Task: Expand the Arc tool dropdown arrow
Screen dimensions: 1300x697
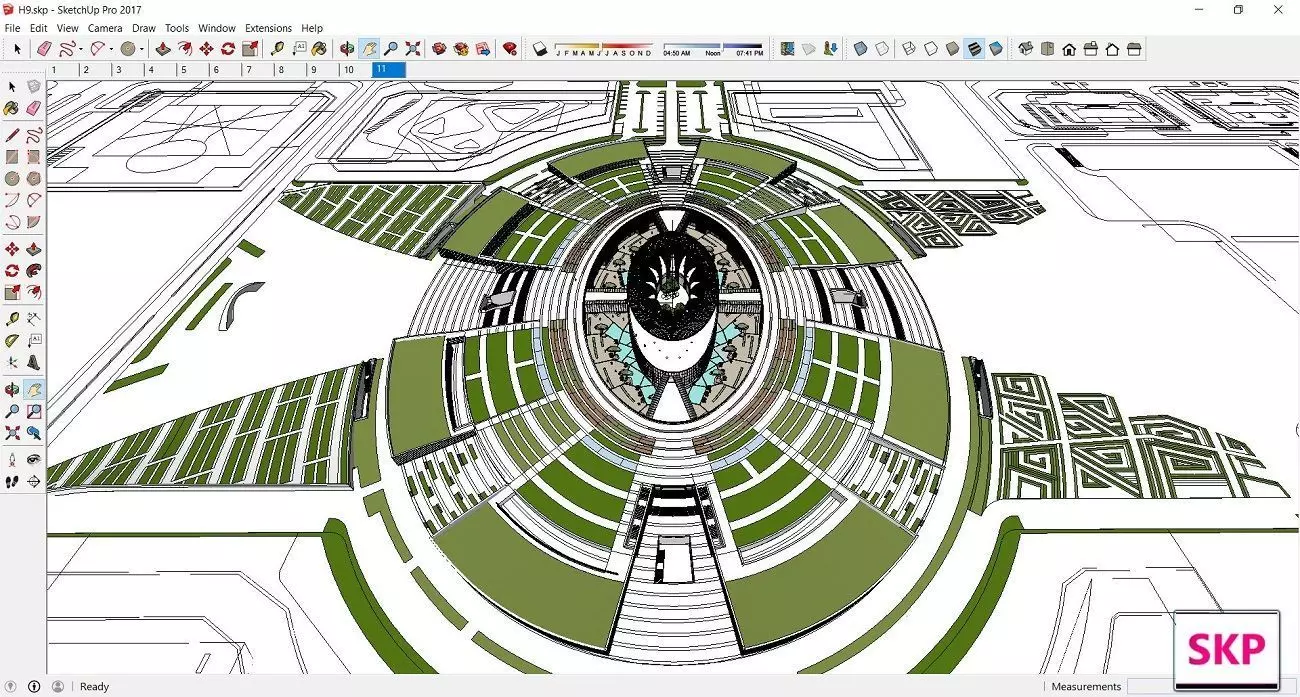Action: click(111, 49)
